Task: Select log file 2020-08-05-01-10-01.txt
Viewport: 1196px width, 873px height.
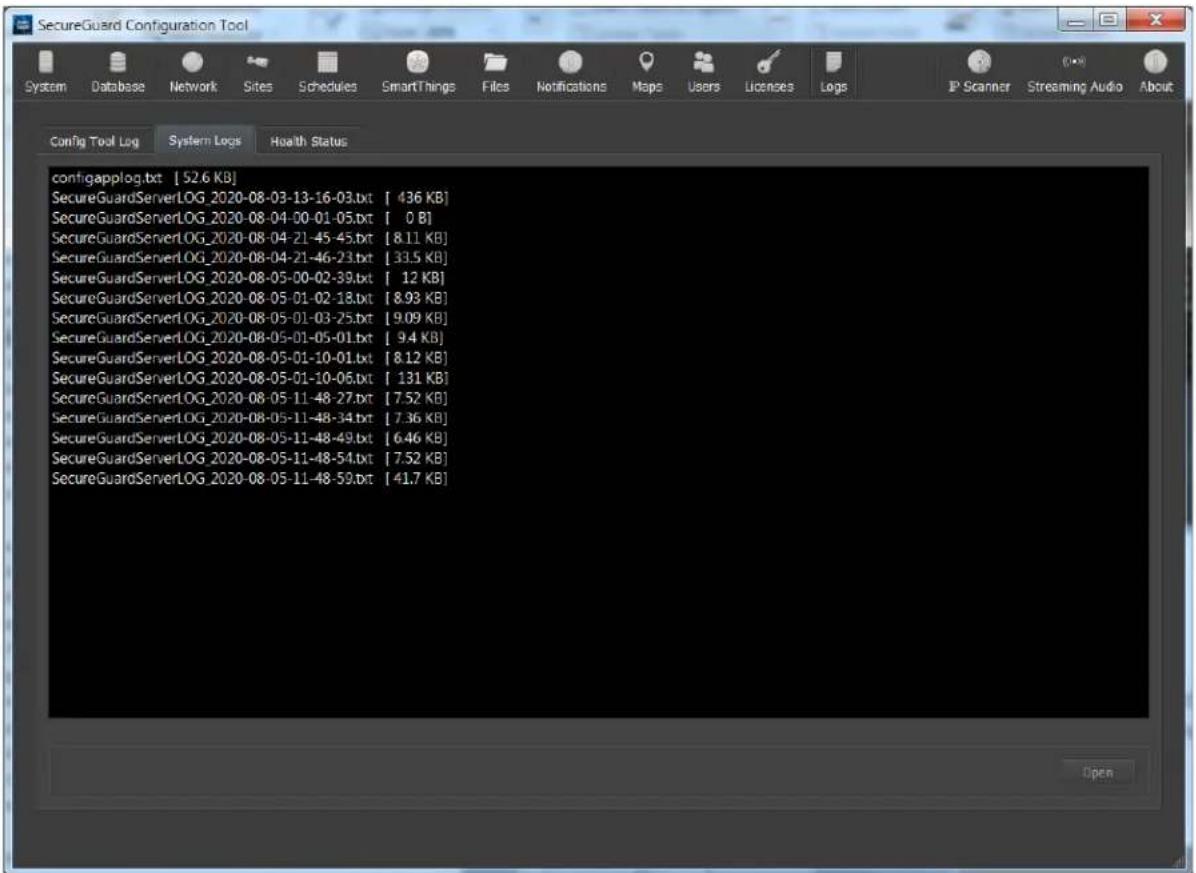Action: click(x=249, y=358)
